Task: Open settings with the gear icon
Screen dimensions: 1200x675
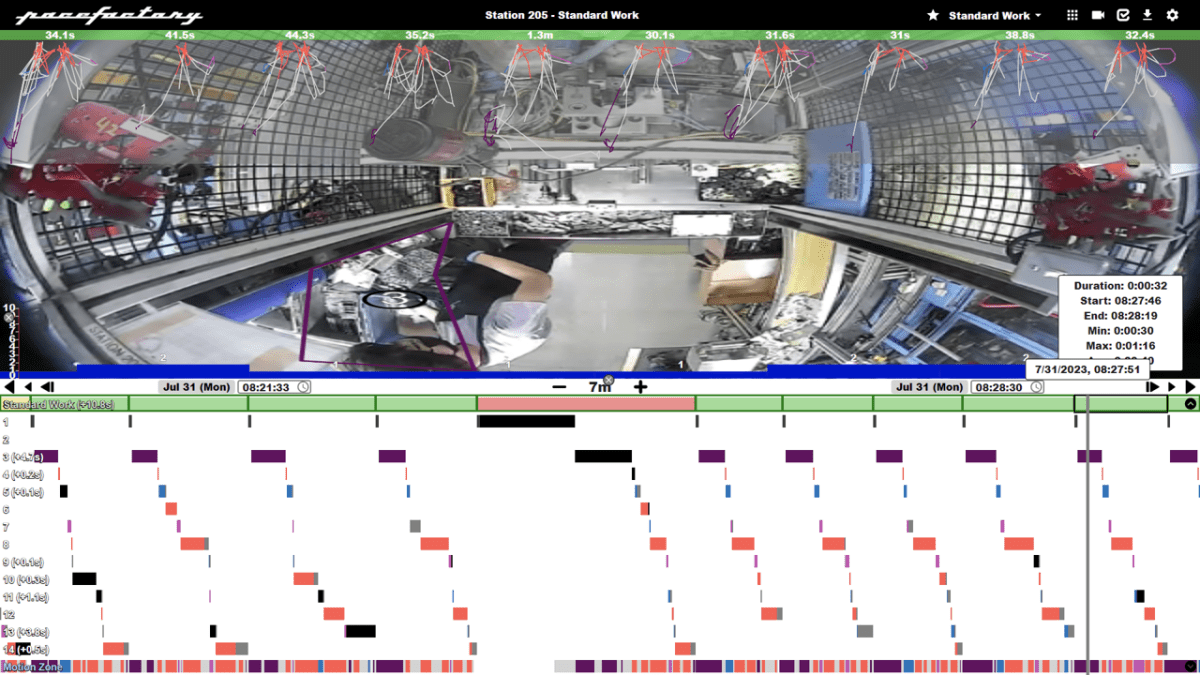Action: pyautogui.click(x=1173, y=15)
